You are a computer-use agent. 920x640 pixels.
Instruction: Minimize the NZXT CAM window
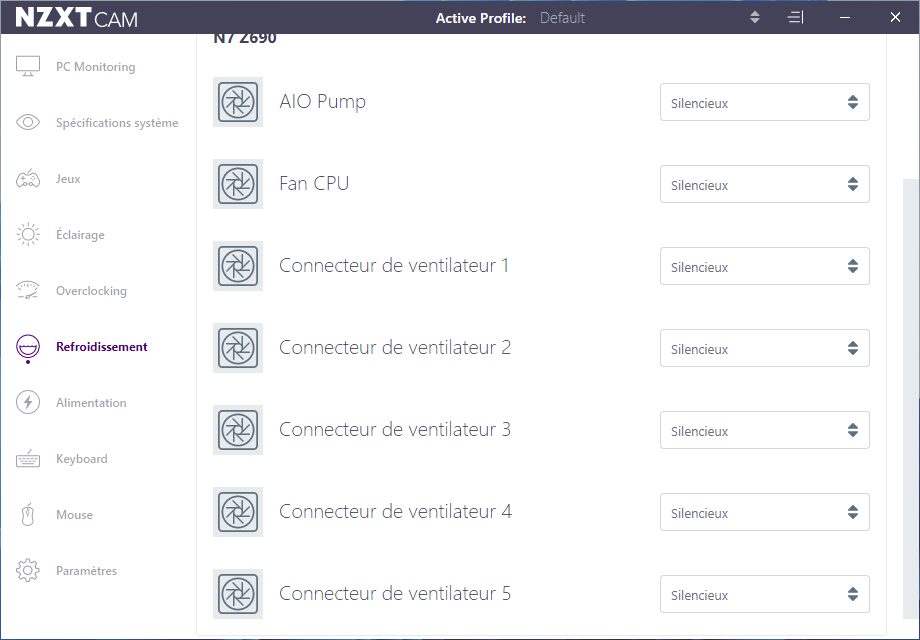845,18
